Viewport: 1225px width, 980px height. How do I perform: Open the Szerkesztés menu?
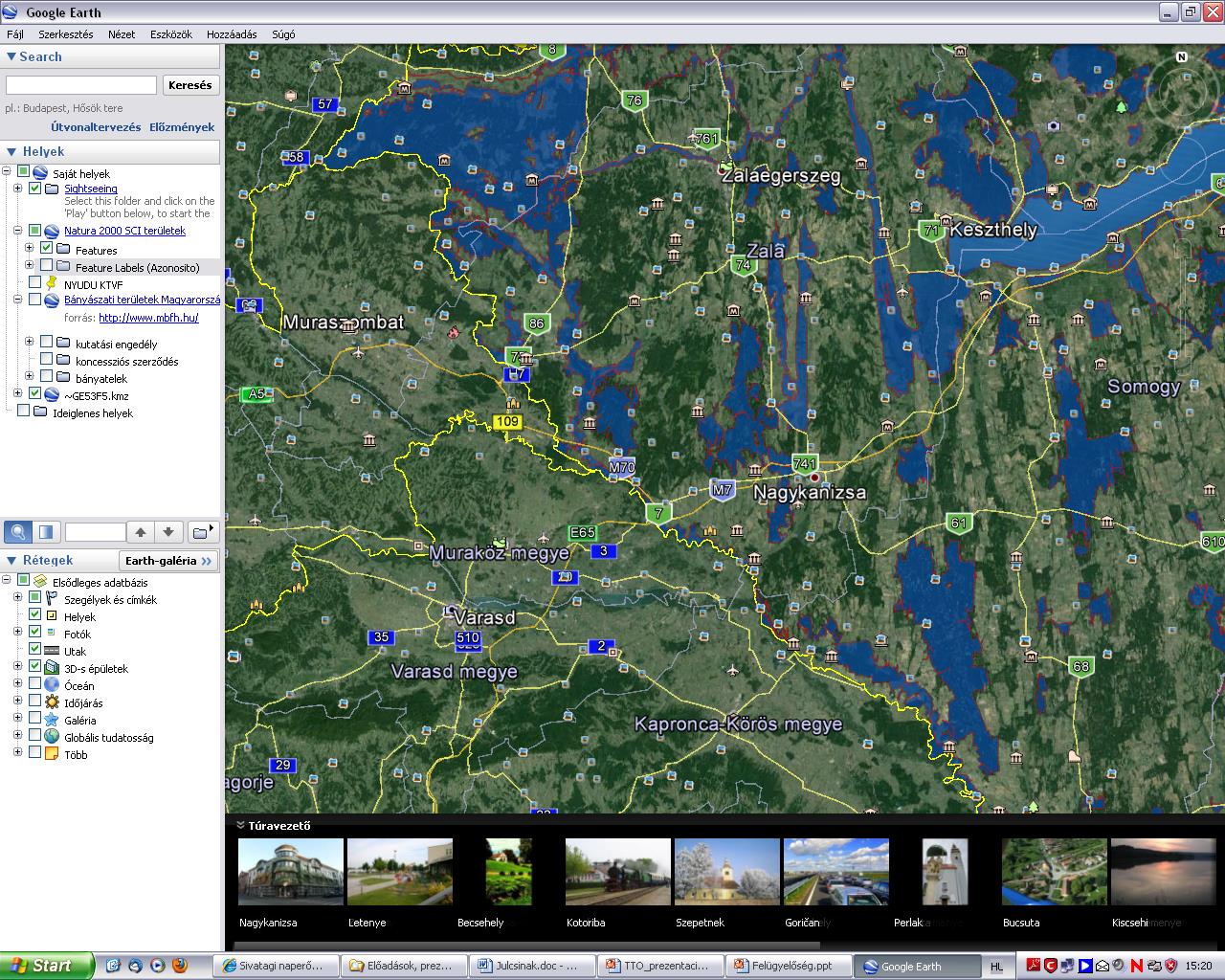(x=66, y=34)
